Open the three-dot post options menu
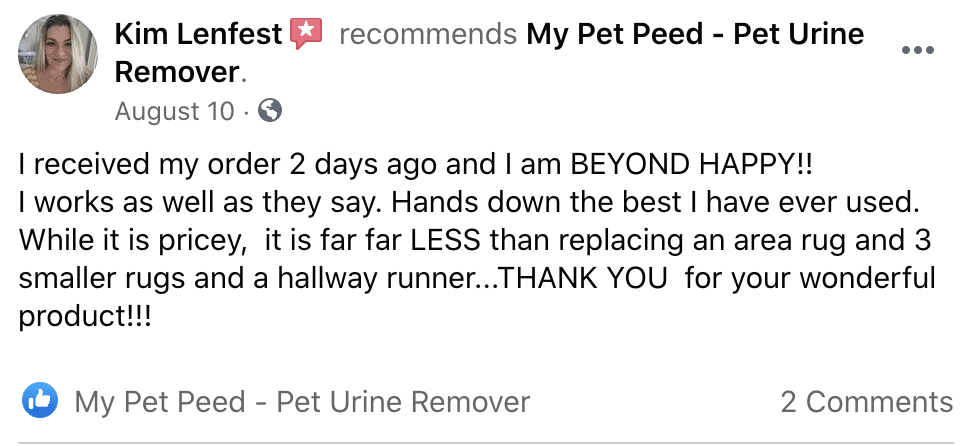Screen dimensions: 970x446 click(918, 50)
